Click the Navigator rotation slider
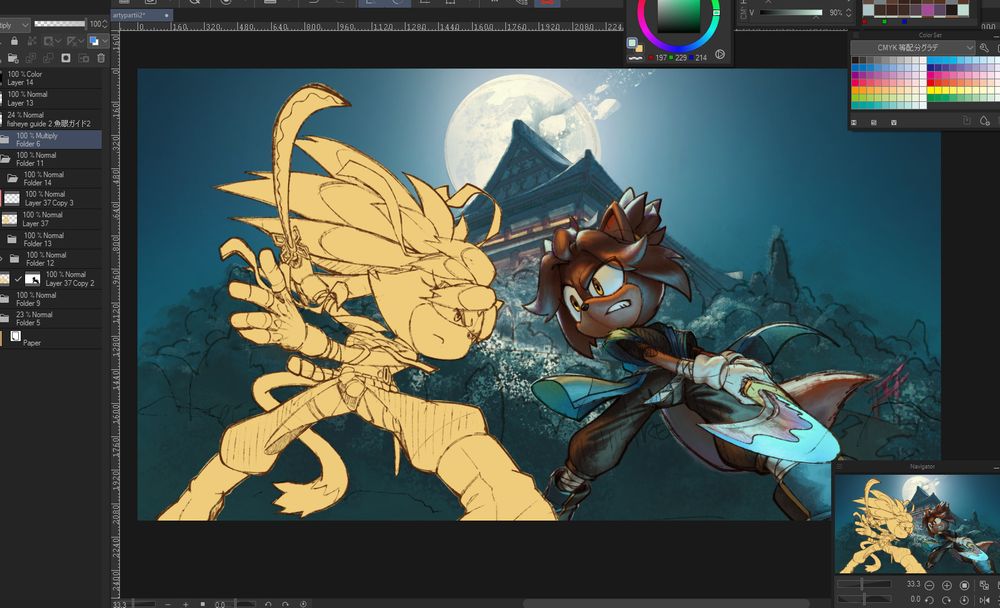1000x608 pixels. click(x=864, y=600)
